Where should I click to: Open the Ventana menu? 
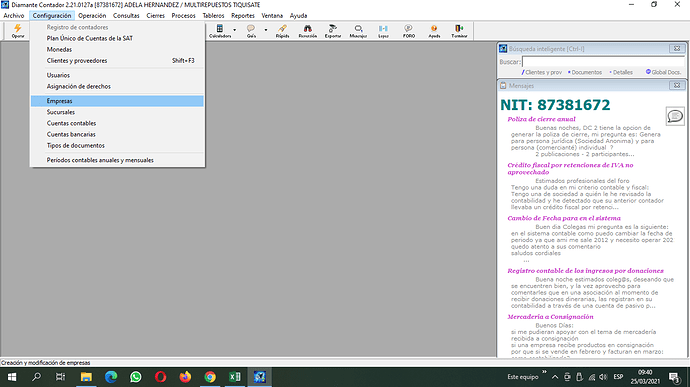[272, 15]
